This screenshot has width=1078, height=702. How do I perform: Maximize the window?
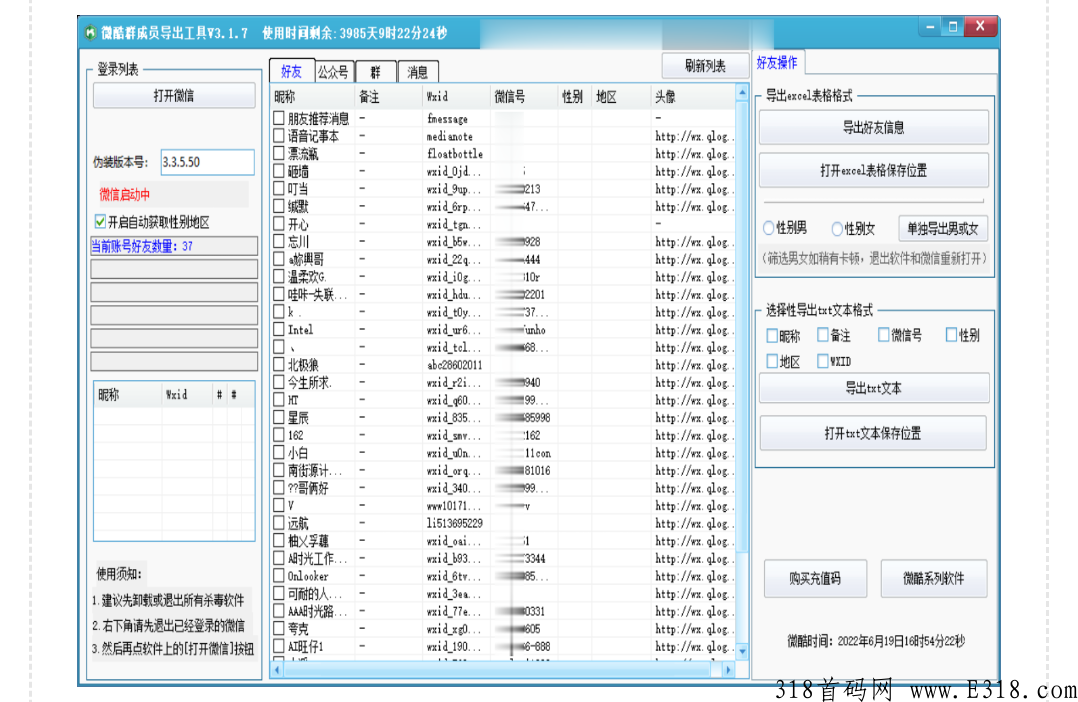coord(953,27)
